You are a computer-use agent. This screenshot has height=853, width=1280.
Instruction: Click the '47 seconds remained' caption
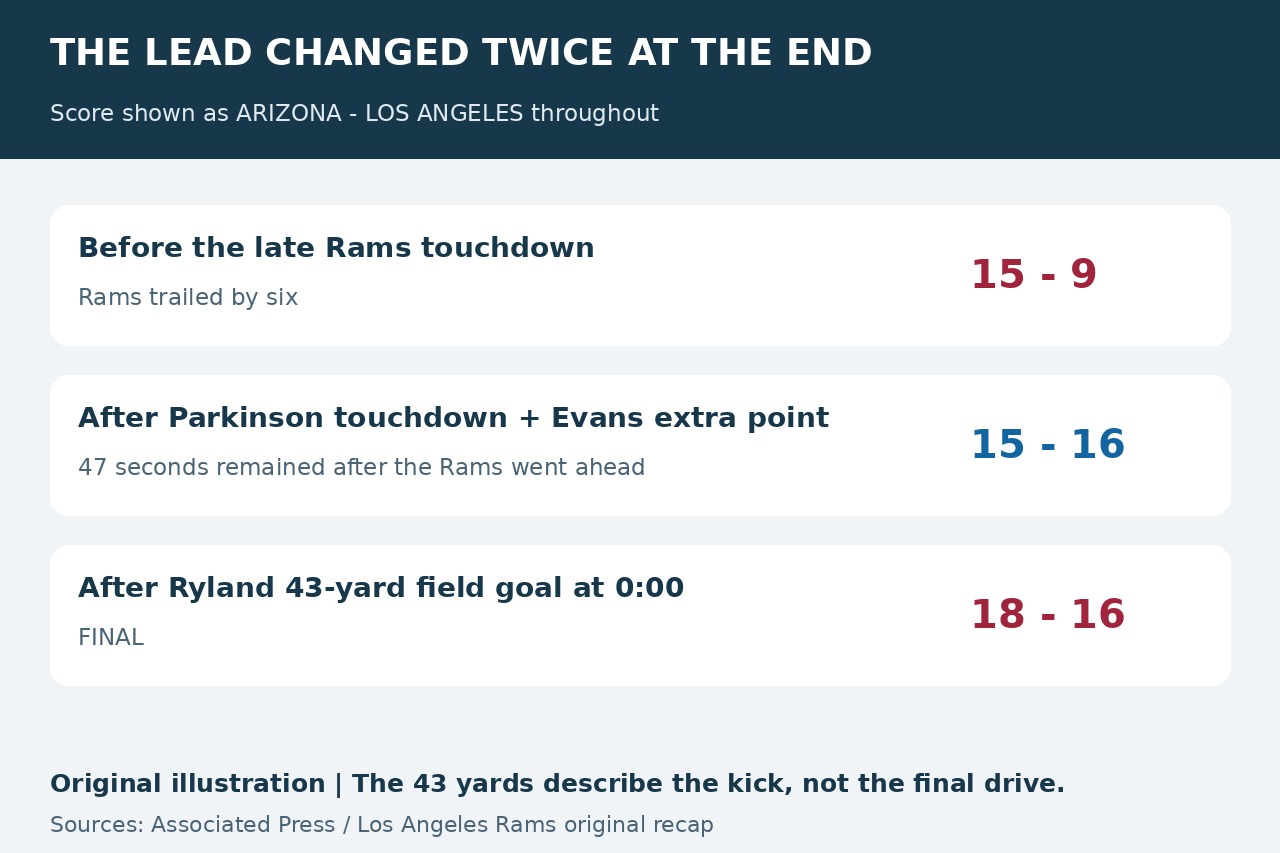point(361,468)
